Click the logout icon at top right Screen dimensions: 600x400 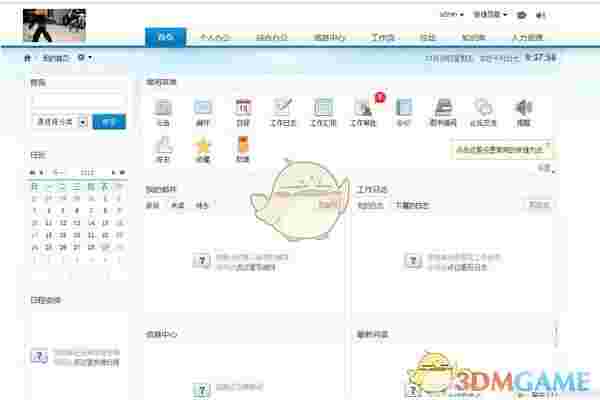(541, 15)
